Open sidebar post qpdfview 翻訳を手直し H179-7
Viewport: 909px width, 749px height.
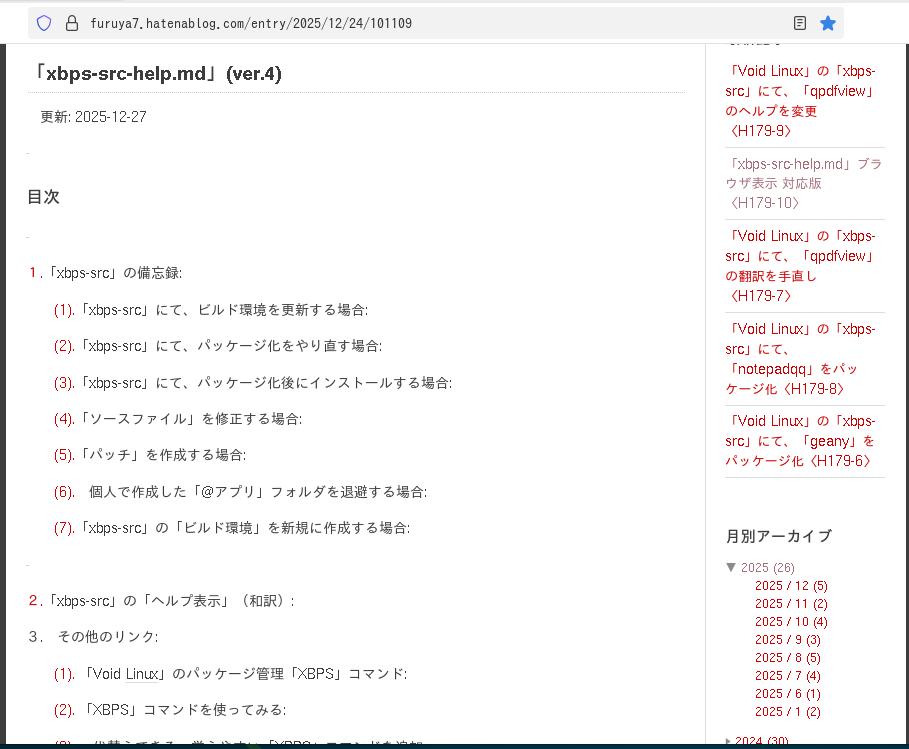tap(801, 266)
